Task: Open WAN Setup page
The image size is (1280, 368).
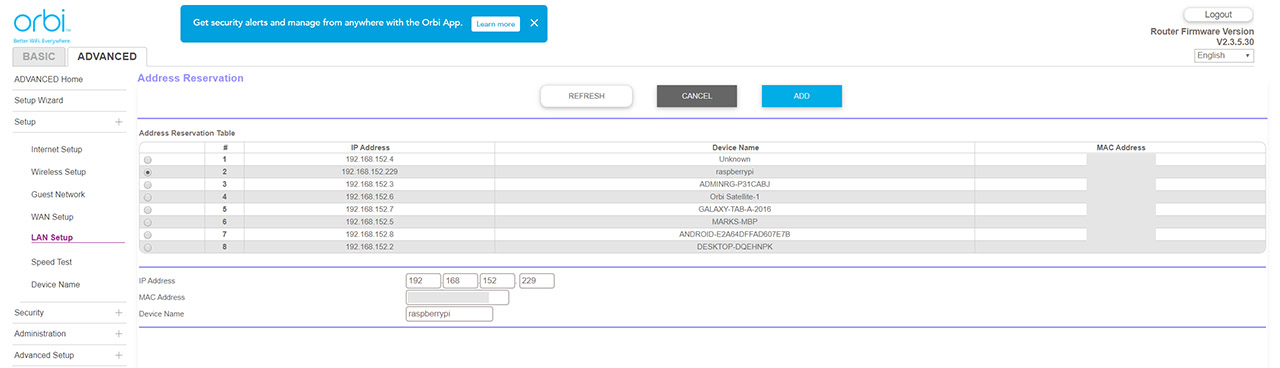Action: (53, 217)
